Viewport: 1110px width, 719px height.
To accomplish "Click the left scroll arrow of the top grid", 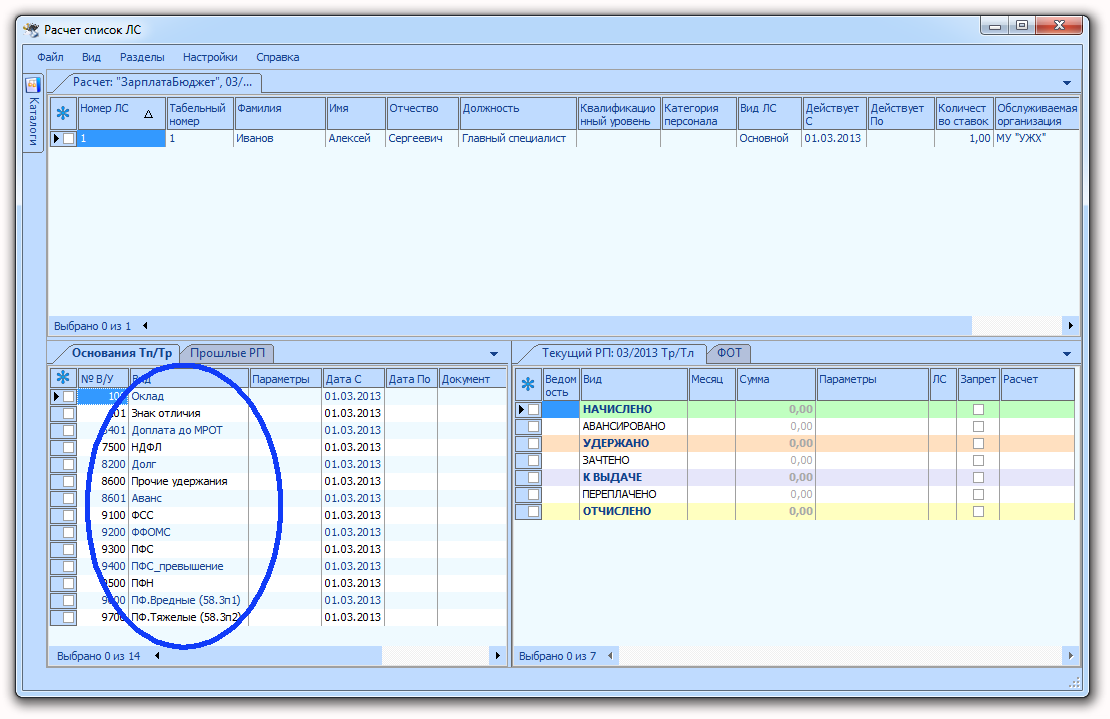I will pos(145,326).
